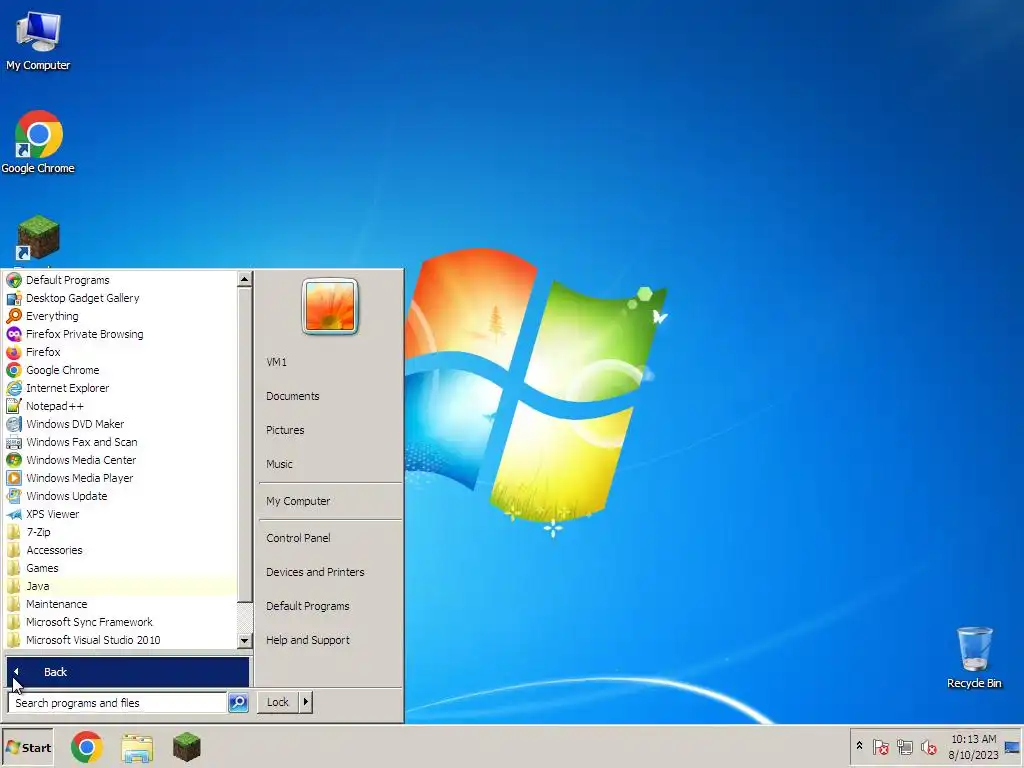Viewport: 1024px width, 768px height.
Task: Expand Microsoft Visual Studio 2010 folder
Action: pyautogui.click(x=121, y=640)
